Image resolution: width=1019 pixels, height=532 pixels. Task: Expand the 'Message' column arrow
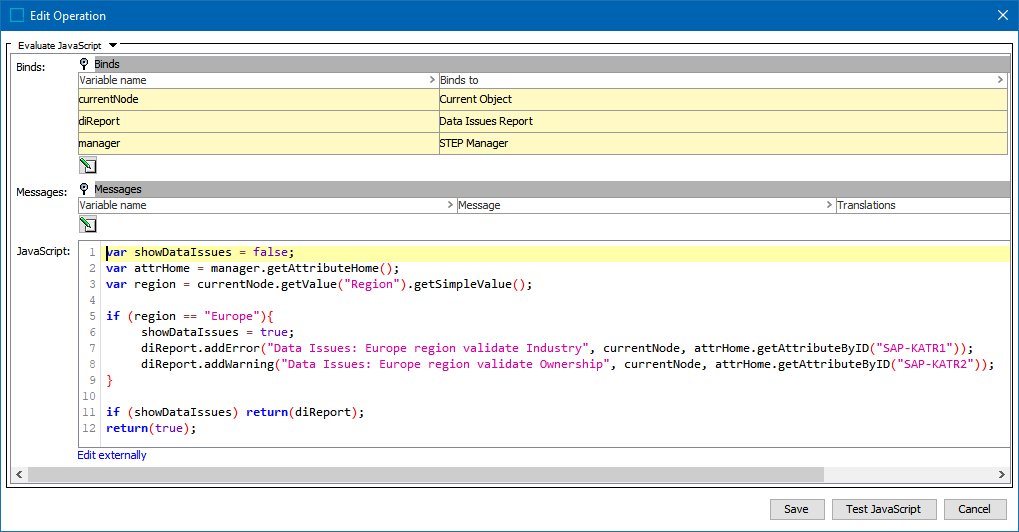point(829,205)
